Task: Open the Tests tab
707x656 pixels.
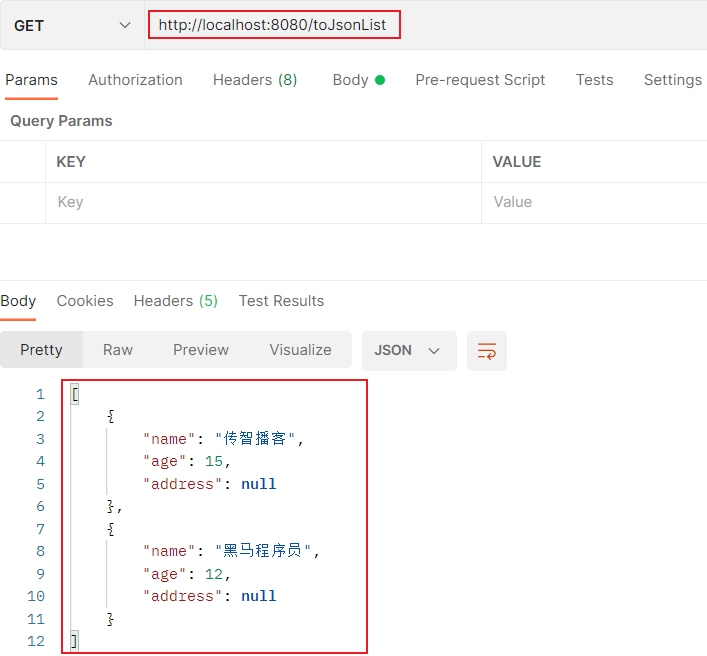Action: pos(595,80)
